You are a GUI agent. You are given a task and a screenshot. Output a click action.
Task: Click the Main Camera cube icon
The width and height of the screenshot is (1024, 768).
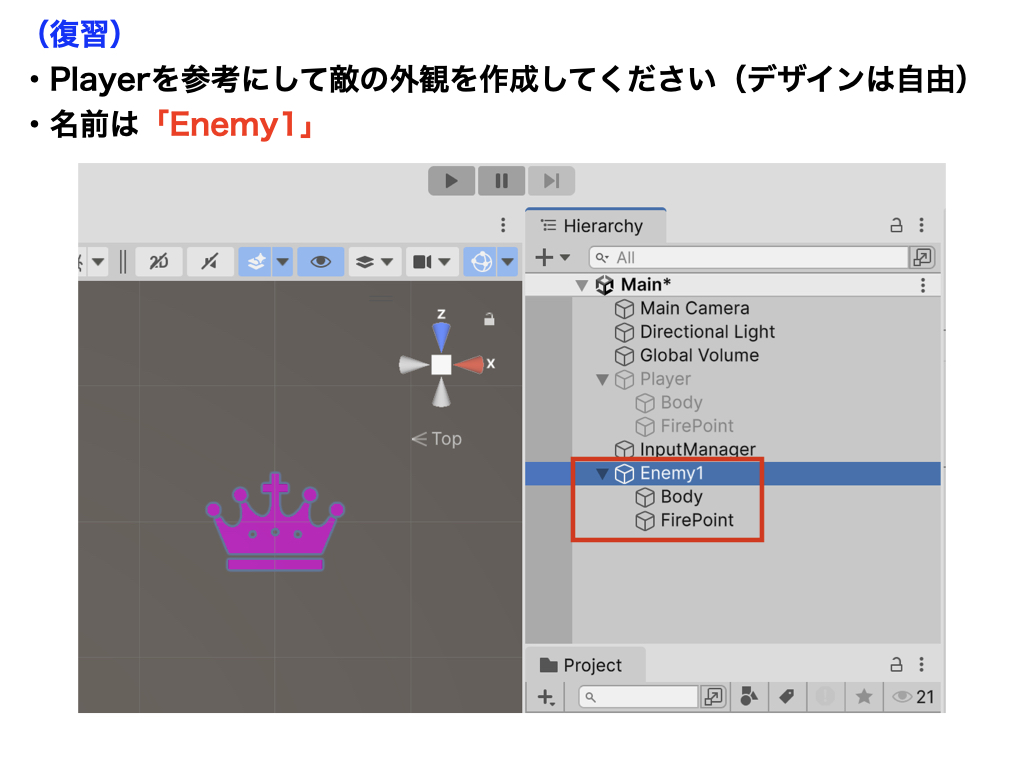pyautogui.click(x=624, y=309)
